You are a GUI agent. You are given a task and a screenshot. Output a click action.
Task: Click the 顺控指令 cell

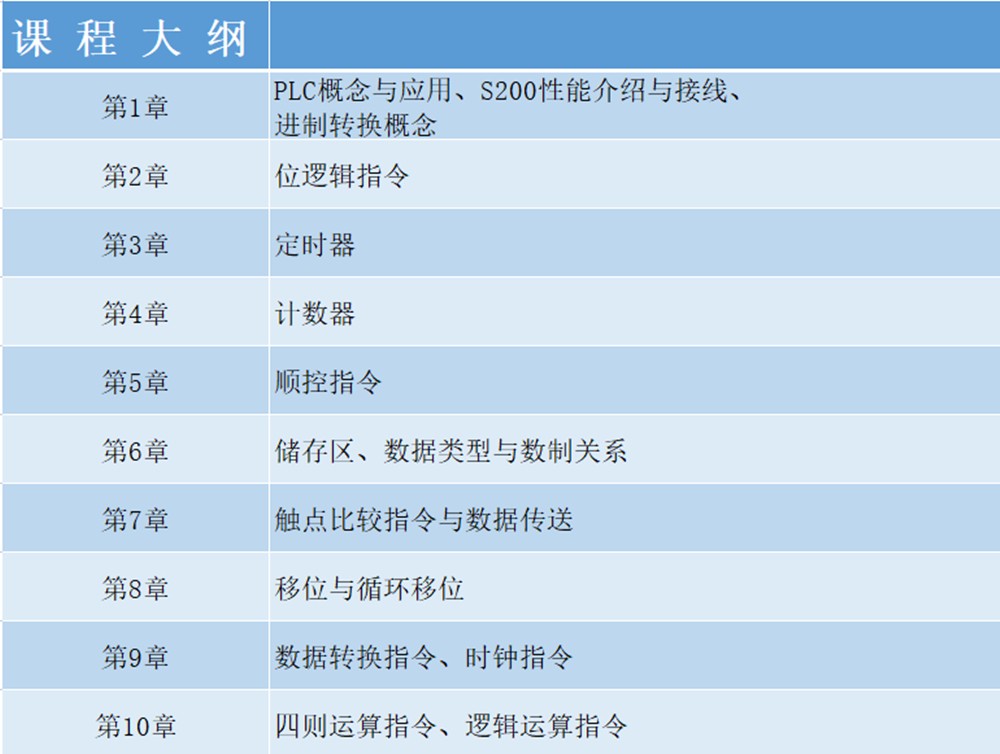(x=635, y=381)
